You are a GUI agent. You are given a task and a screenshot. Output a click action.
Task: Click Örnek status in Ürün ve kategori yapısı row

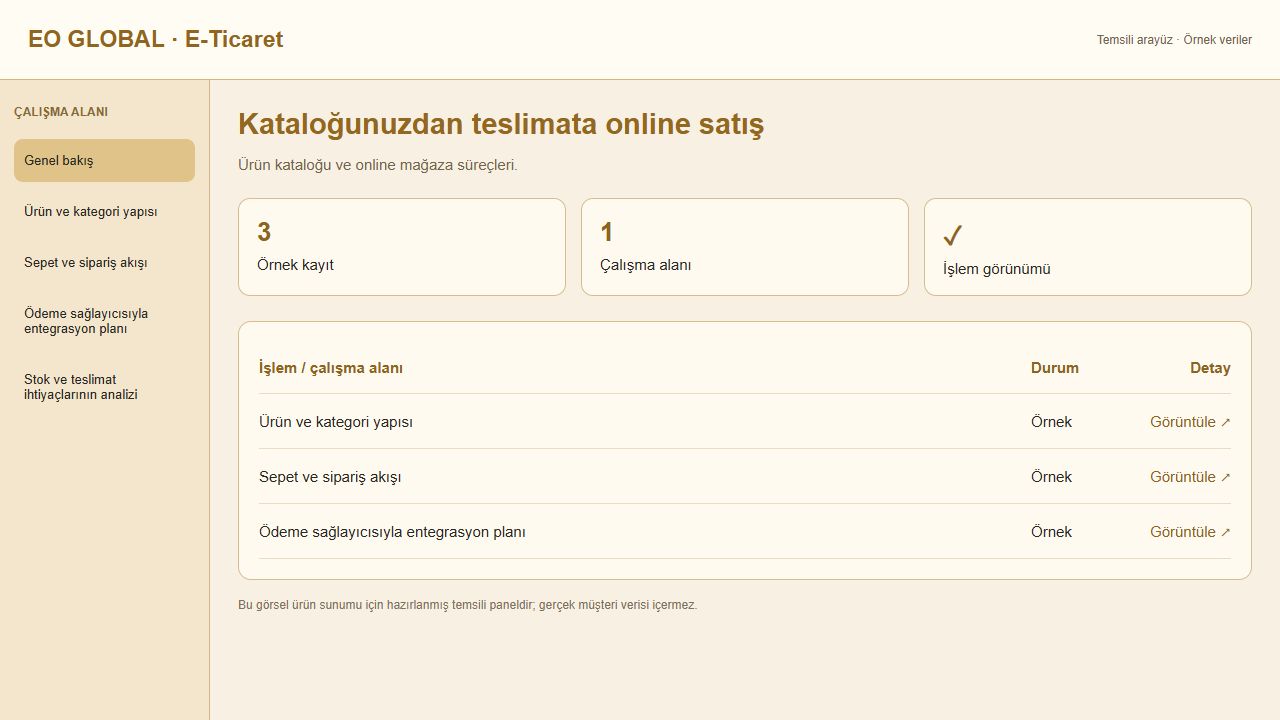click(1051, 422)
